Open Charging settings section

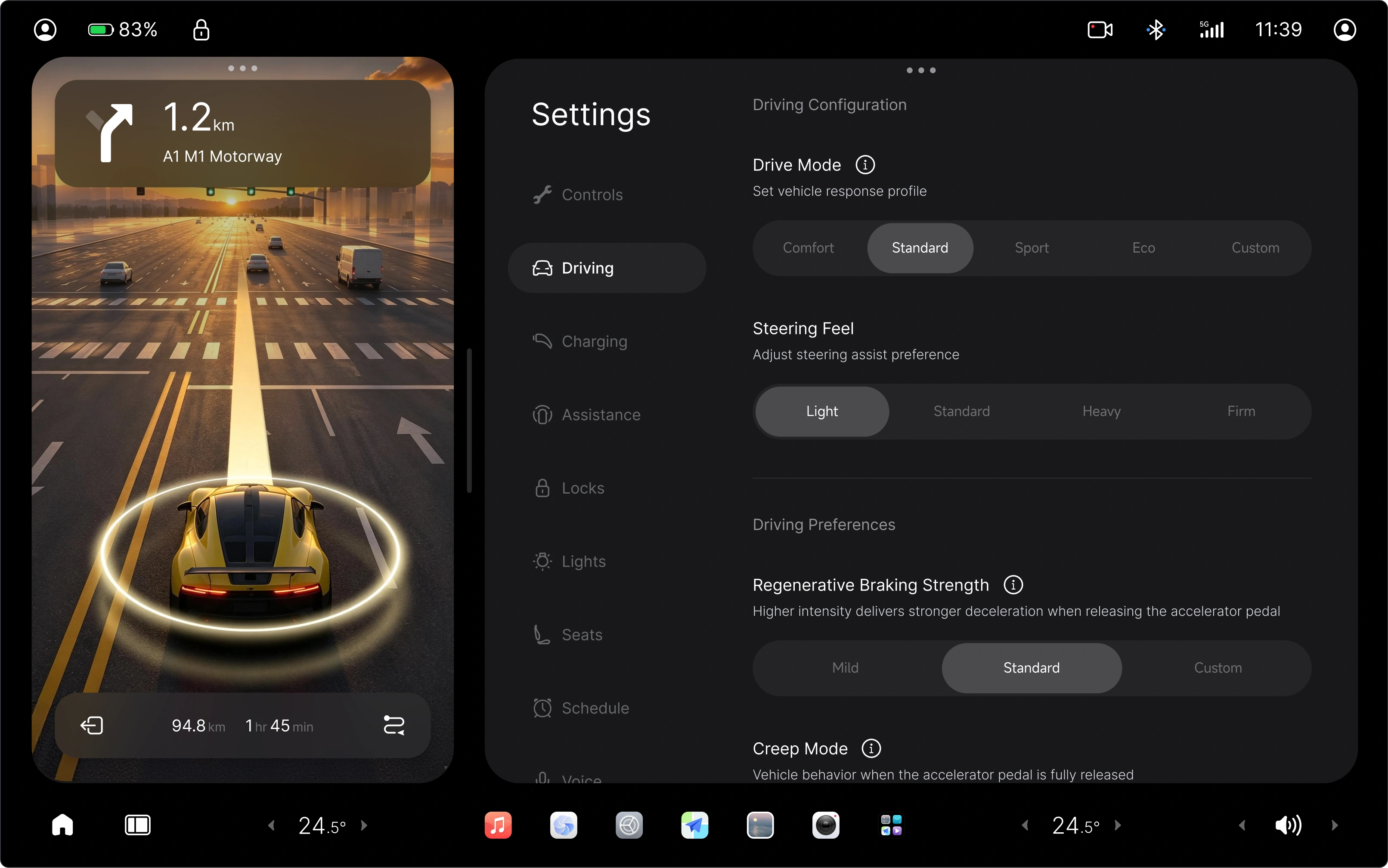pyautogui.click(x=607, y=342)
